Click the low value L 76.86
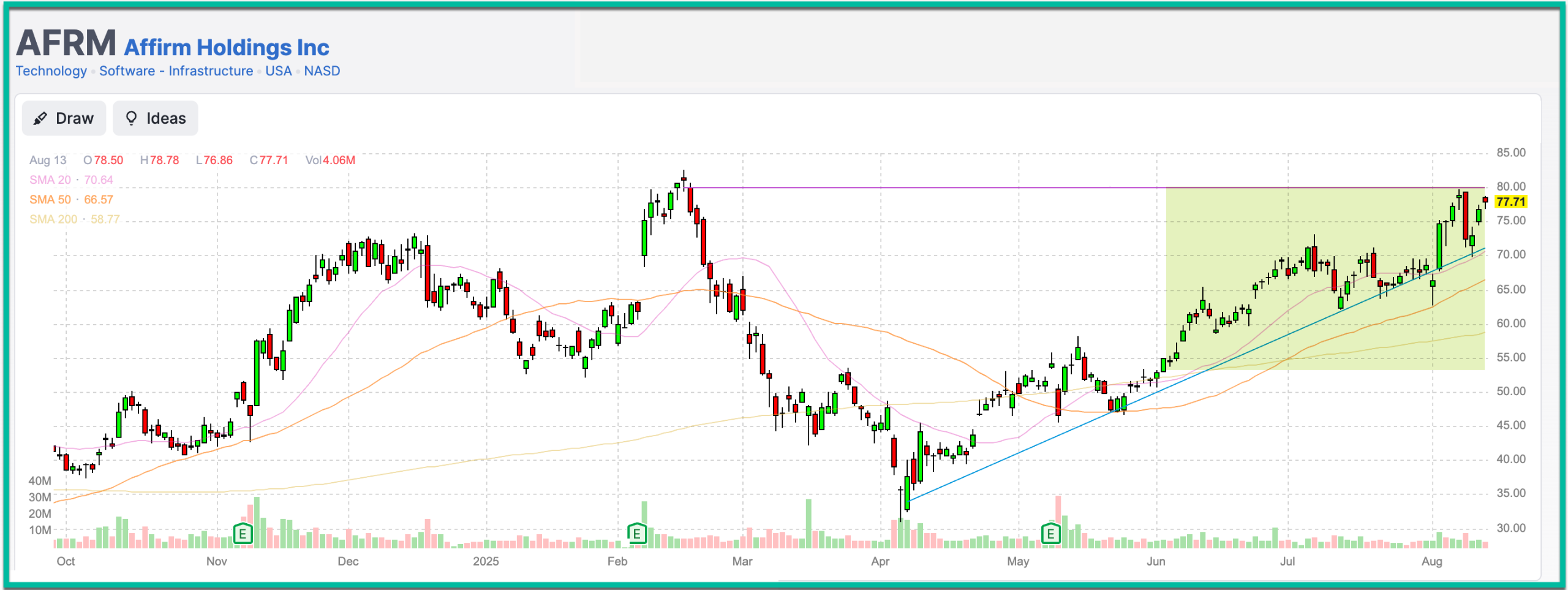1568x590 pixels. coord(214,160)
